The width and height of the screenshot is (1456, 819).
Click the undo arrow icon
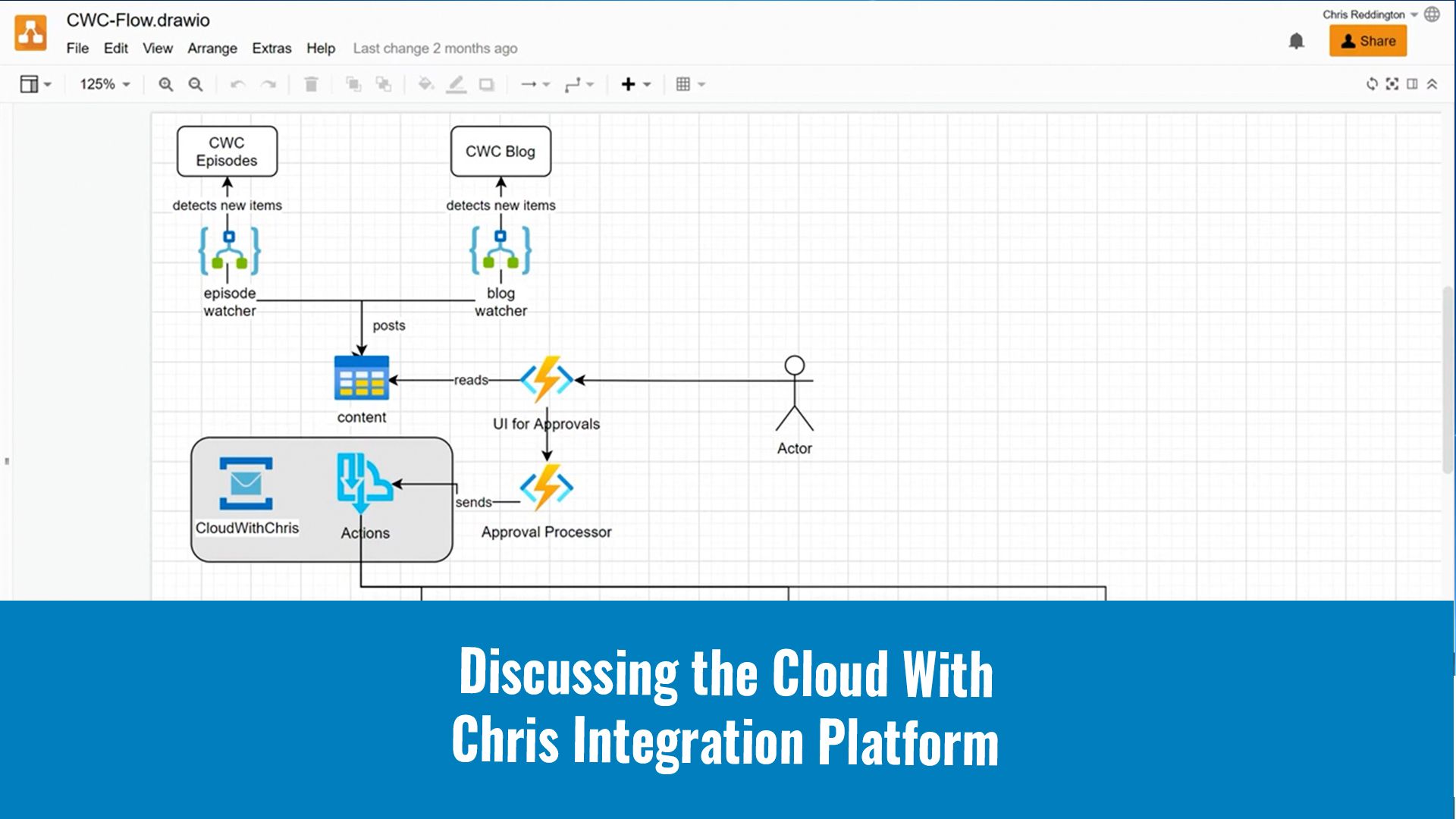coord(237,84)
